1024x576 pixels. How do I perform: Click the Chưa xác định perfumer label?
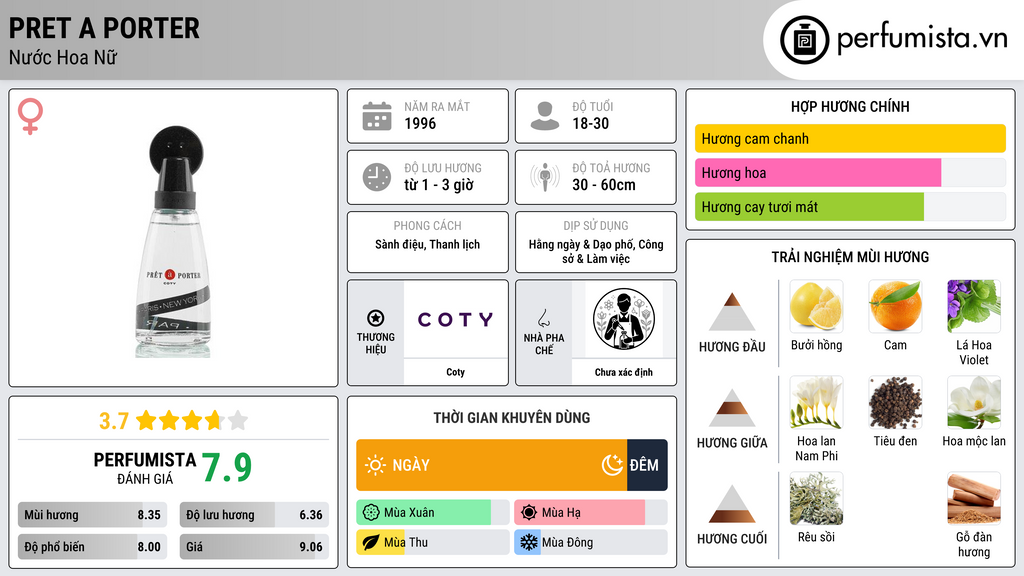(624, 372)
